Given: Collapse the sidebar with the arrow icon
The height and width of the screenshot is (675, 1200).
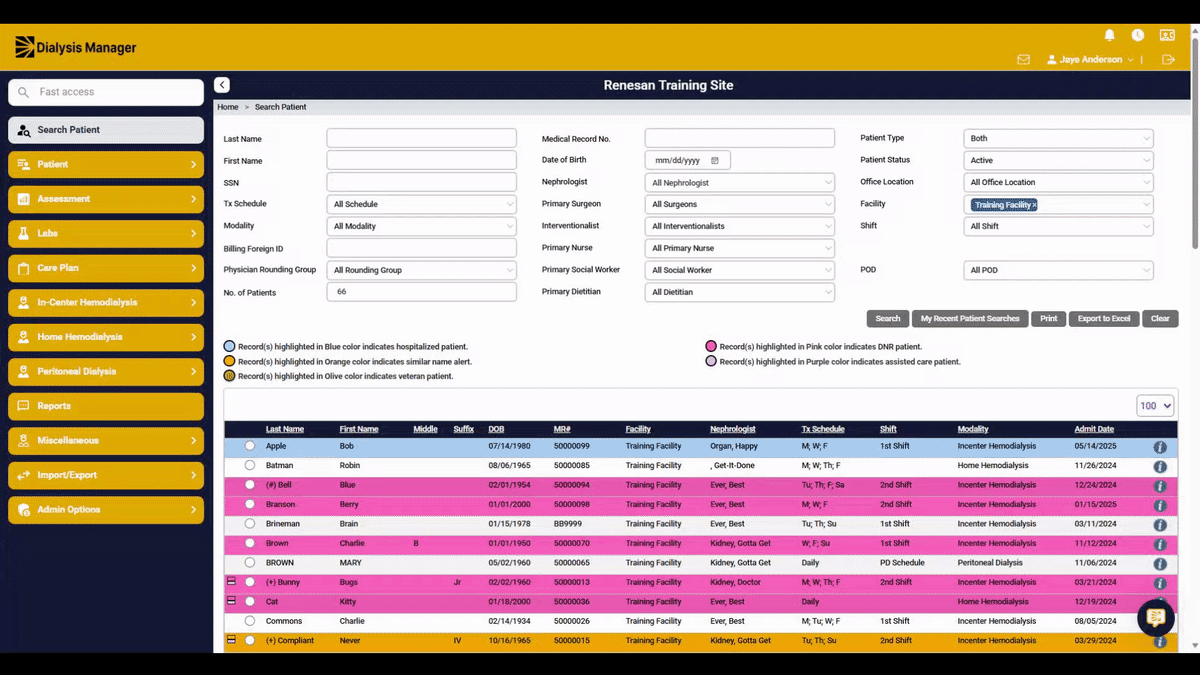Looking at the screenshot, I should click(222, 86).
